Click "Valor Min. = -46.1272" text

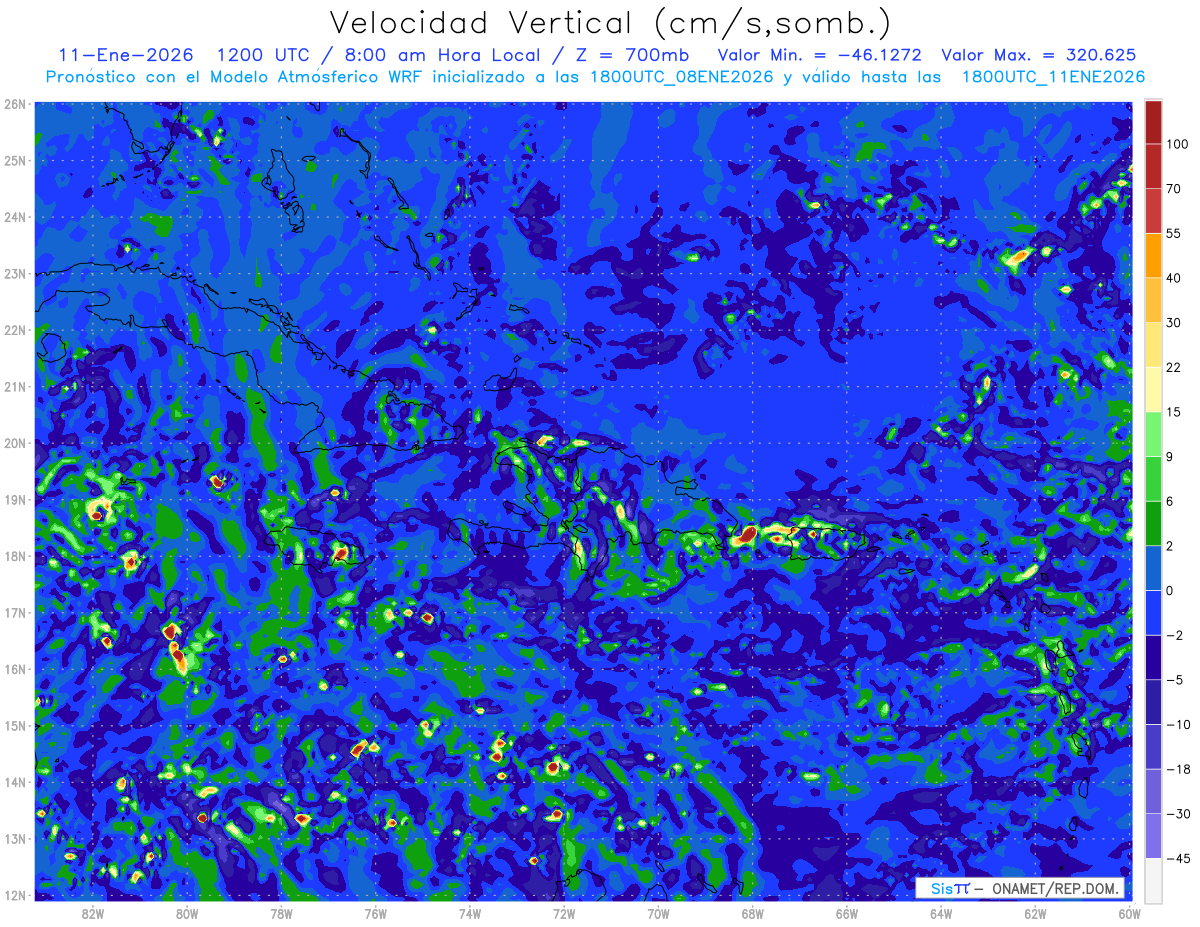pos(820,55)
